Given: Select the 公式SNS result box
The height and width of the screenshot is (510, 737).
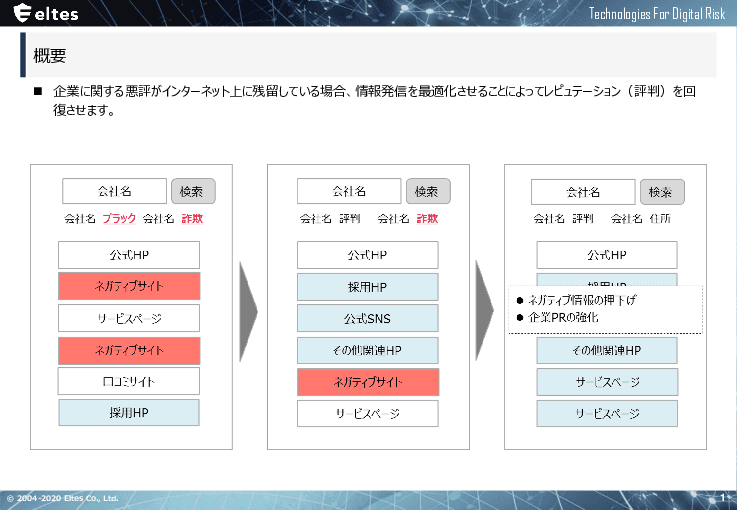Looking at the screenshot, I should pyautogui.click(x=368, y=318).
